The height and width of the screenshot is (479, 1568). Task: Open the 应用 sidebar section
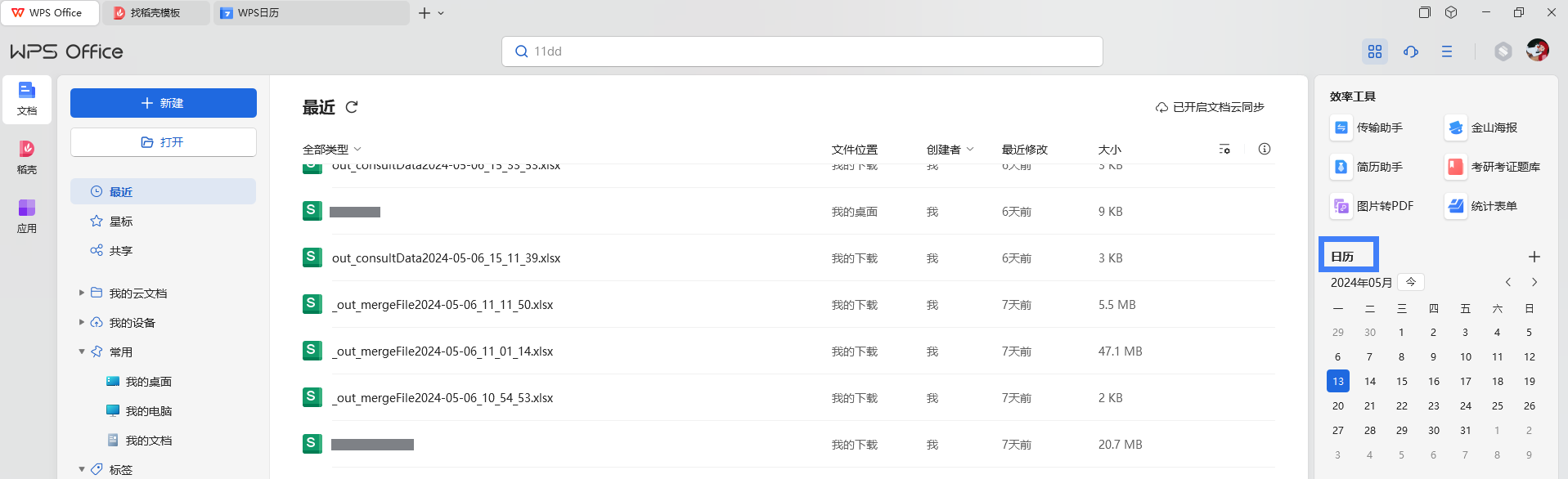tap(27, 217)
